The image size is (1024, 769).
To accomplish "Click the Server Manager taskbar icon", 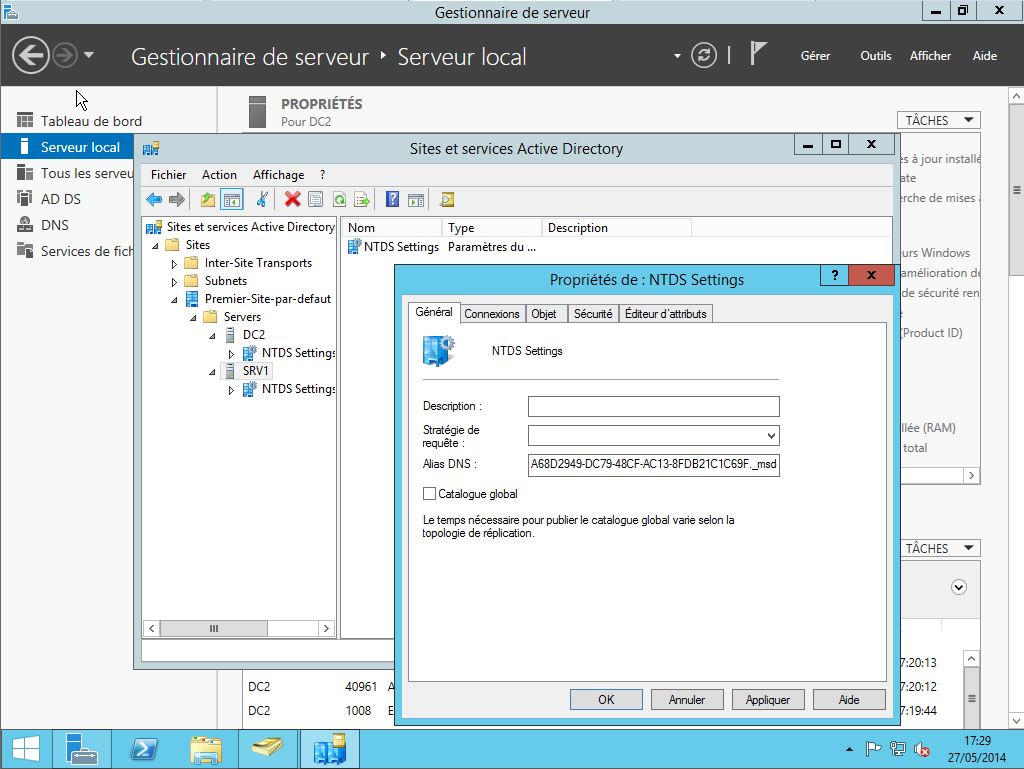I will pyautogui.click(x=82, y=749).
